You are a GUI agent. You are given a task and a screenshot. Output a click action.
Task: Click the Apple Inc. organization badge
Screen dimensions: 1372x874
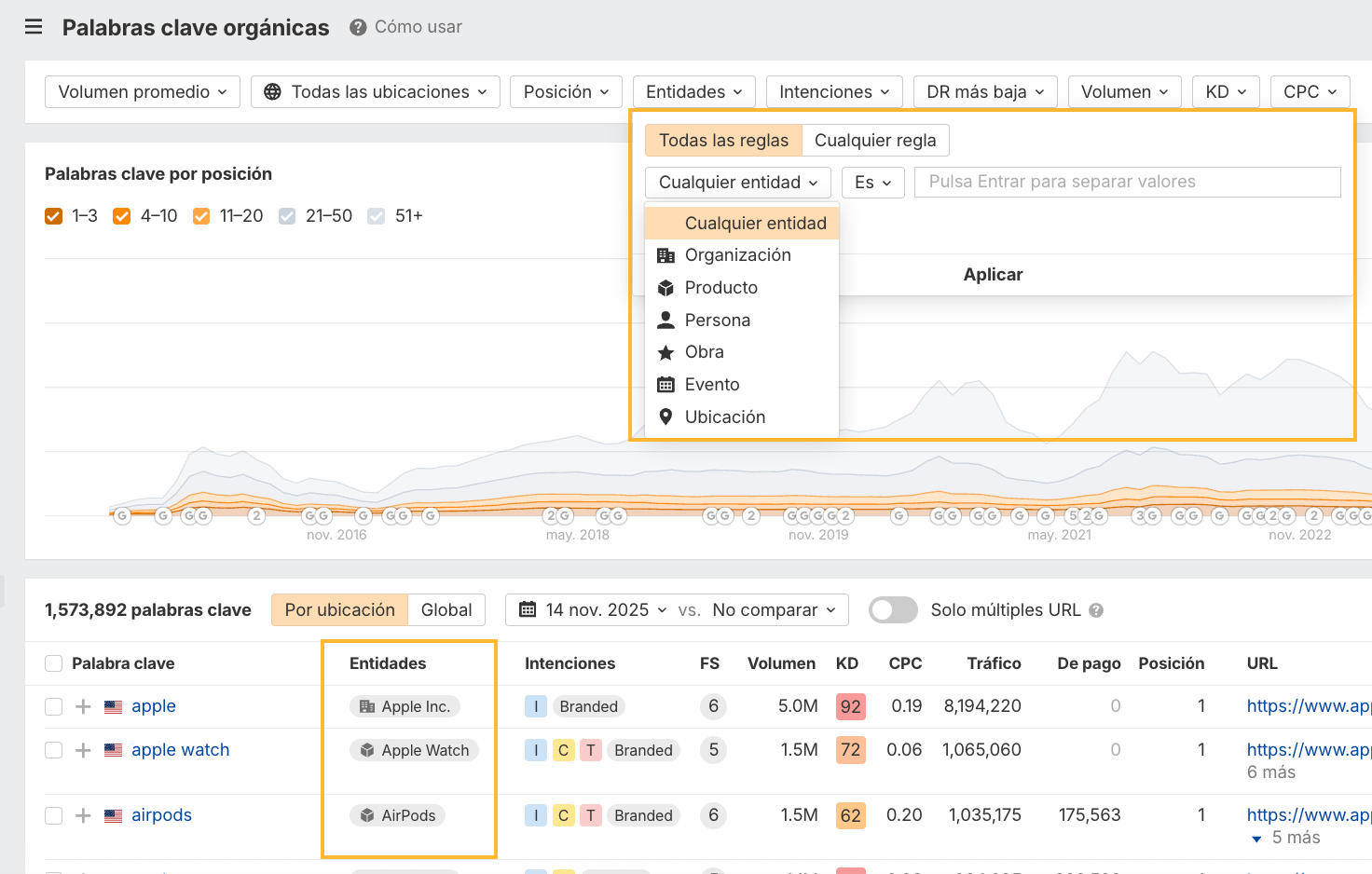[405, 706]
